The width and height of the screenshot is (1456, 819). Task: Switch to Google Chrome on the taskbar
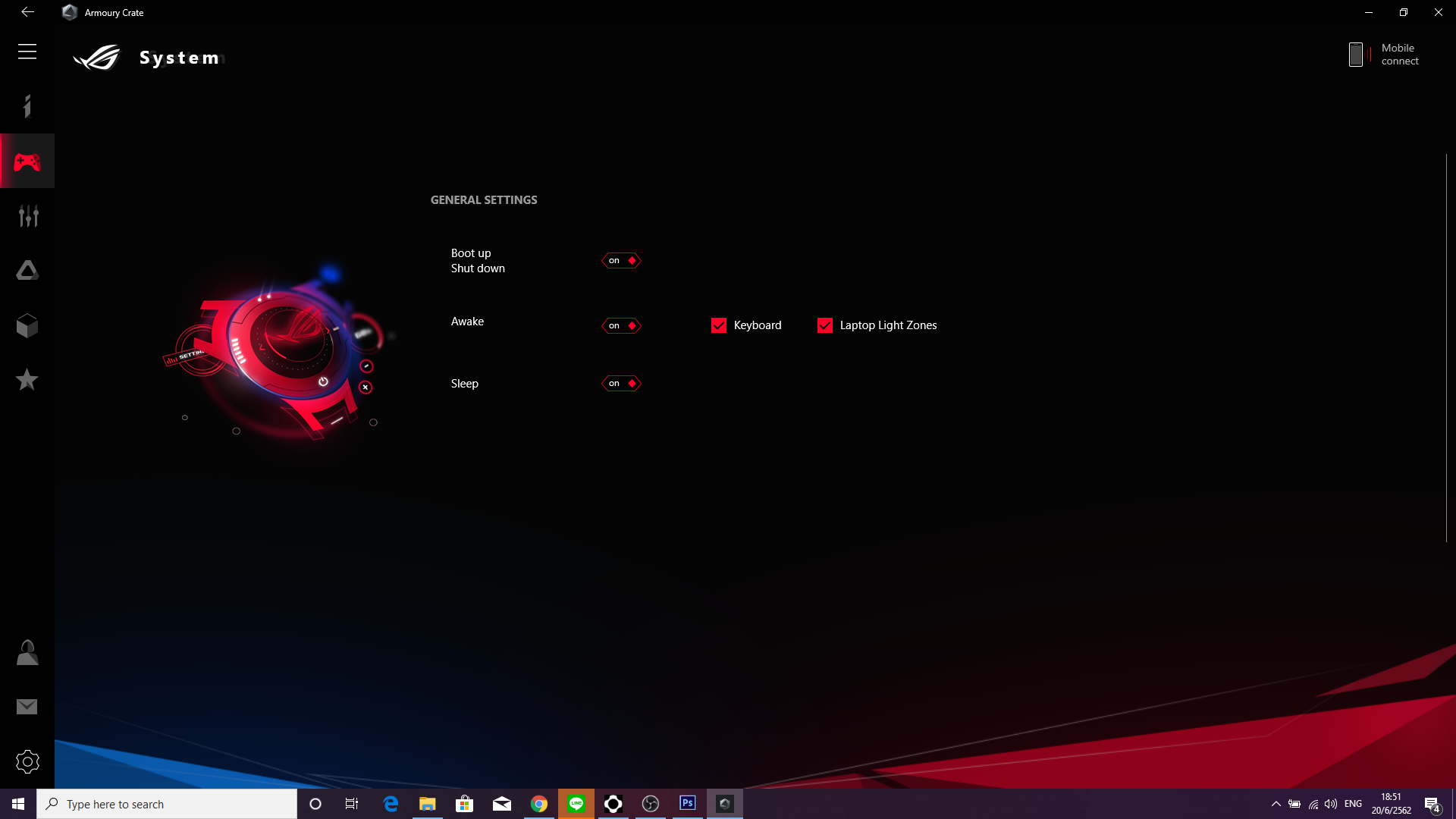coord(539,804)
